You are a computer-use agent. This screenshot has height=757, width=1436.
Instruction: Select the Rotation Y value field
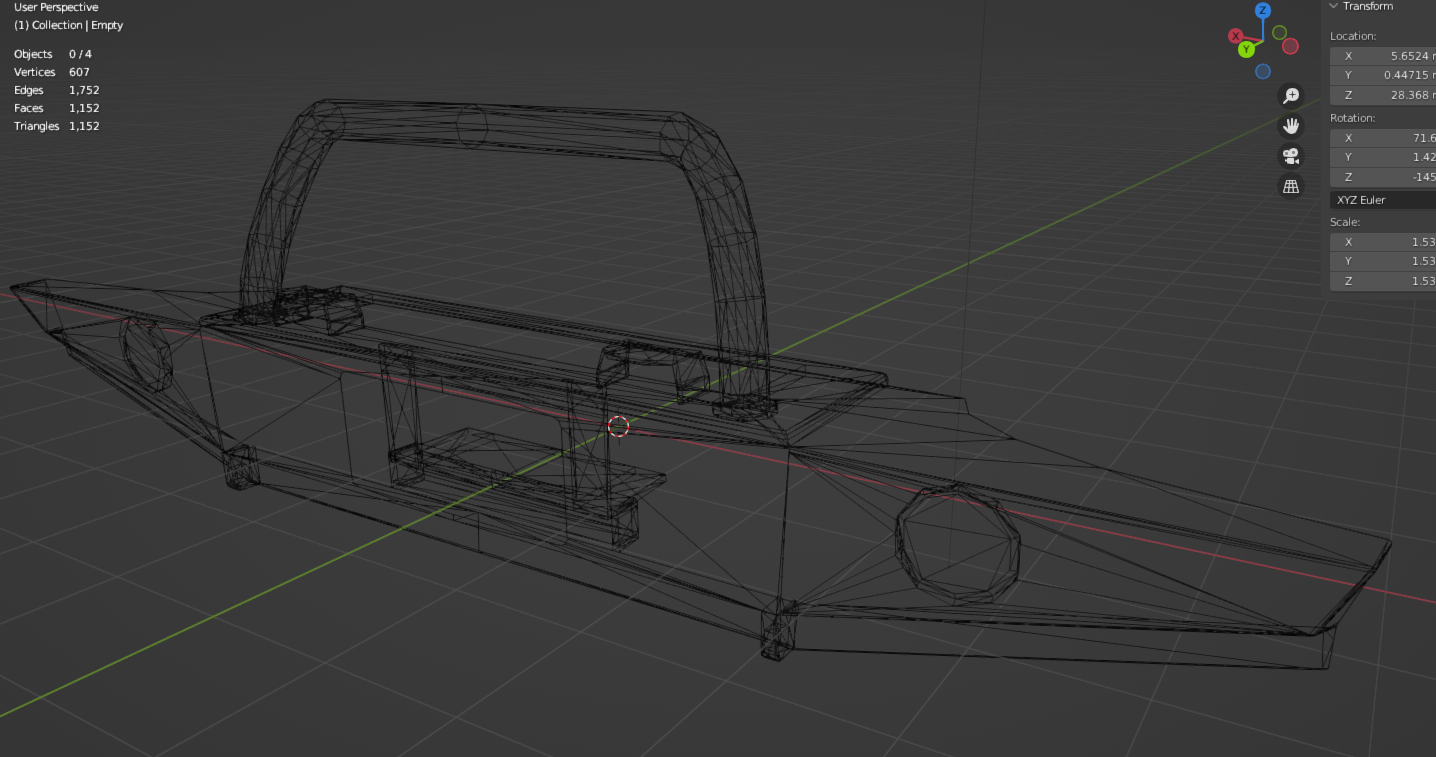(1384, 157)
